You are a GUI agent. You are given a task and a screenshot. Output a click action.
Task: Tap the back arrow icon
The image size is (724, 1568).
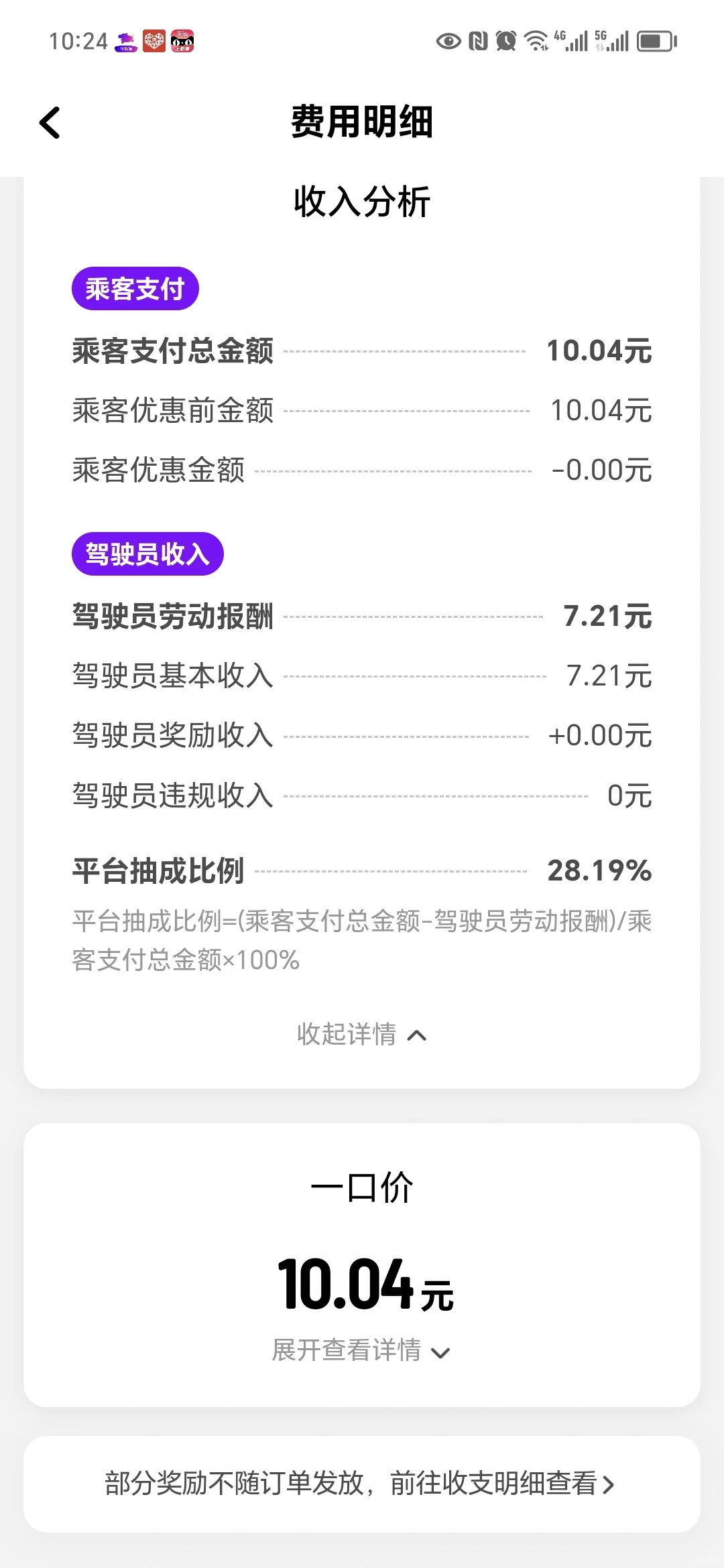pos(50,123)
